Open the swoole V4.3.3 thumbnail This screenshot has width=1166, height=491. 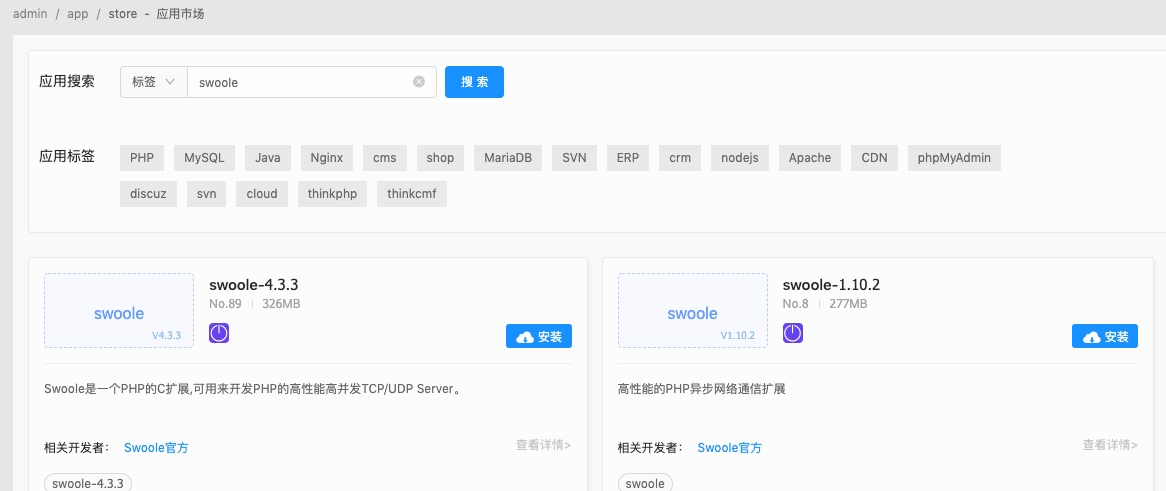(119, 310)
